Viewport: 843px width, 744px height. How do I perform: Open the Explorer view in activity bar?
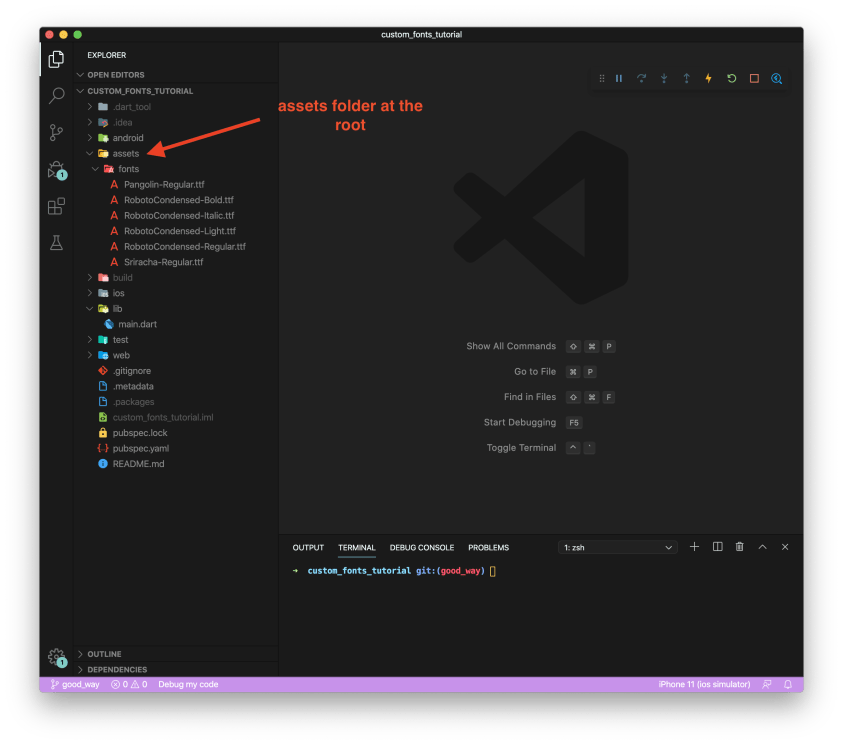click(x=56, y=59)
